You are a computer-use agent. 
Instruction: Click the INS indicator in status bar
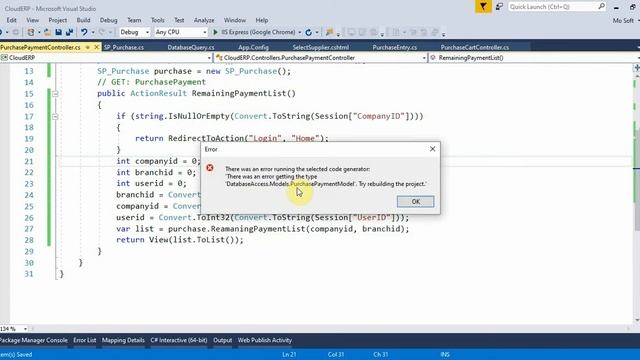coord(445,354)
